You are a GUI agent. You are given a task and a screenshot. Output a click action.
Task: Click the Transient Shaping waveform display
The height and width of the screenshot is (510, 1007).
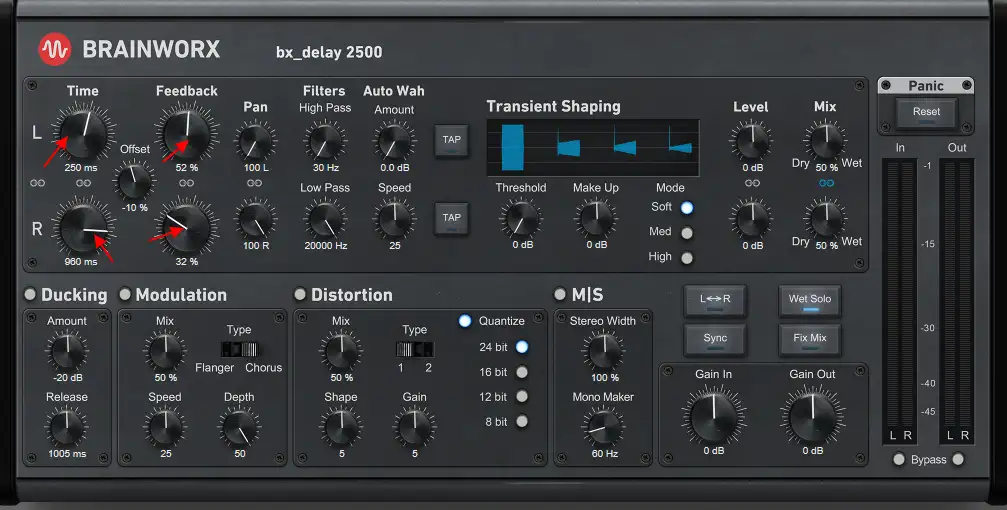click(x=593, y=148)
